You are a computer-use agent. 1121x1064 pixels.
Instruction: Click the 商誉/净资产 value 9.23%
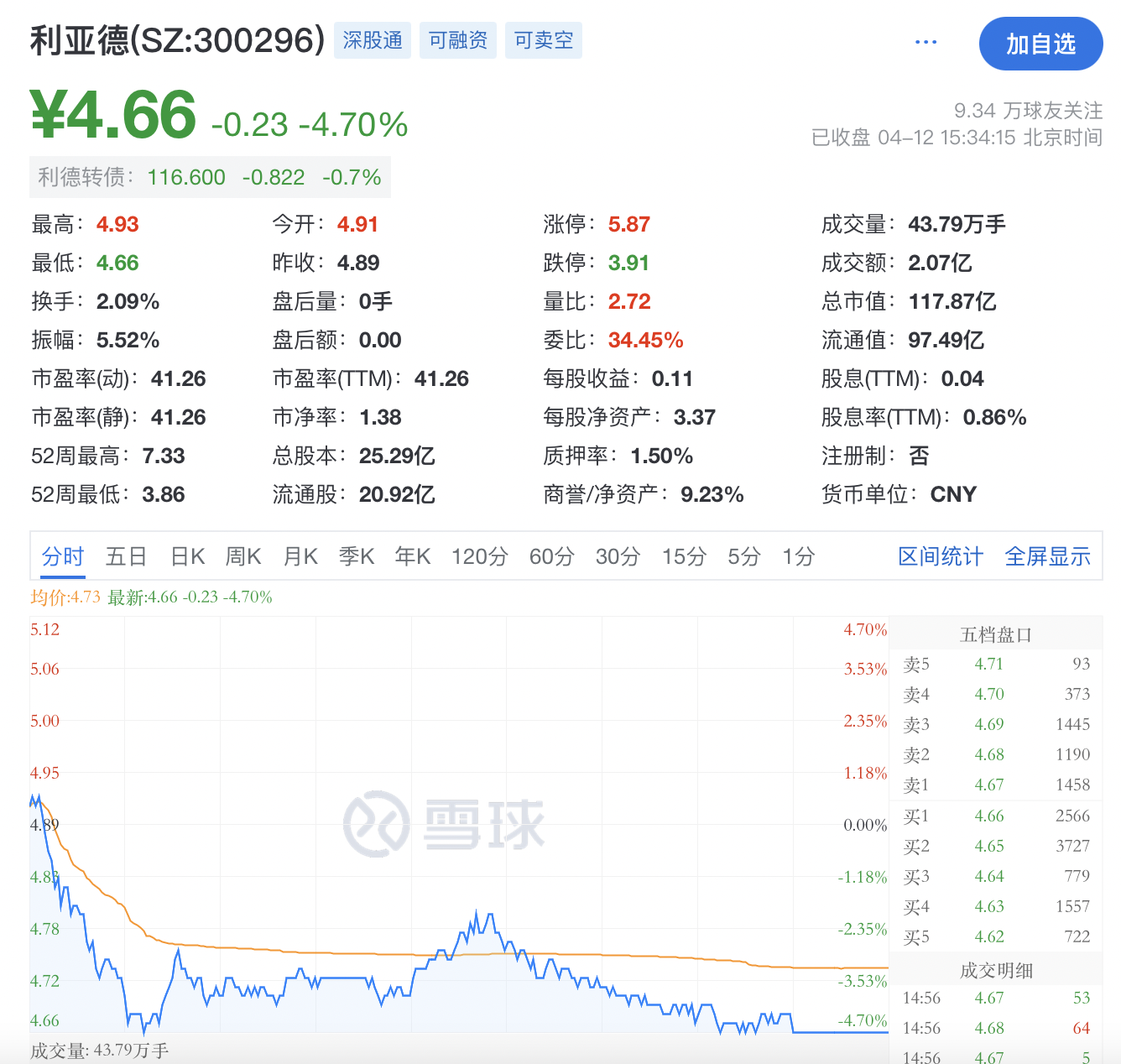click(x=712, y=494)
